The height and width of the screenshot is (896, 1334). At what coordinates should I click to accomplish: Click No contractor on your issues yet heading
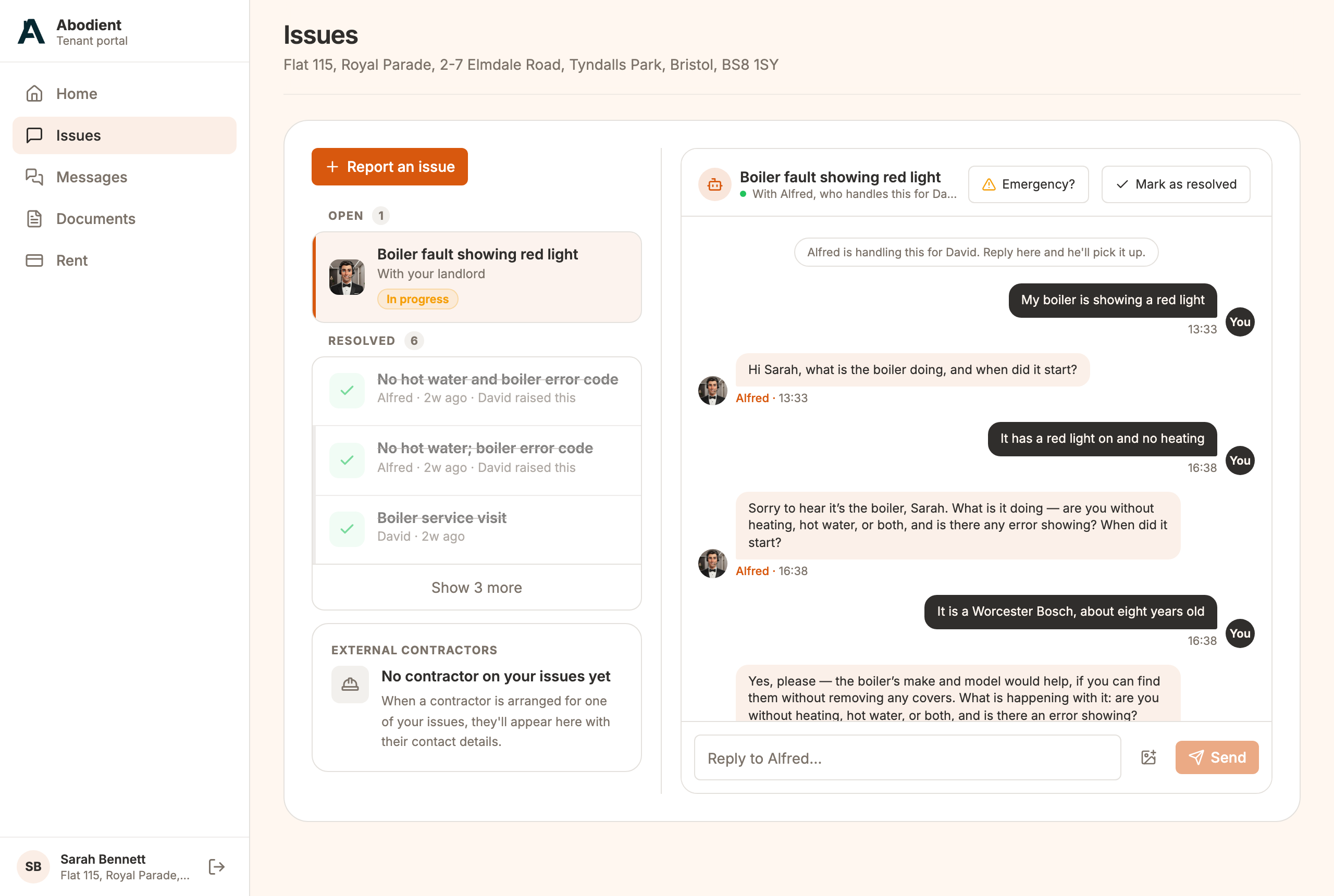pos(496,677)
